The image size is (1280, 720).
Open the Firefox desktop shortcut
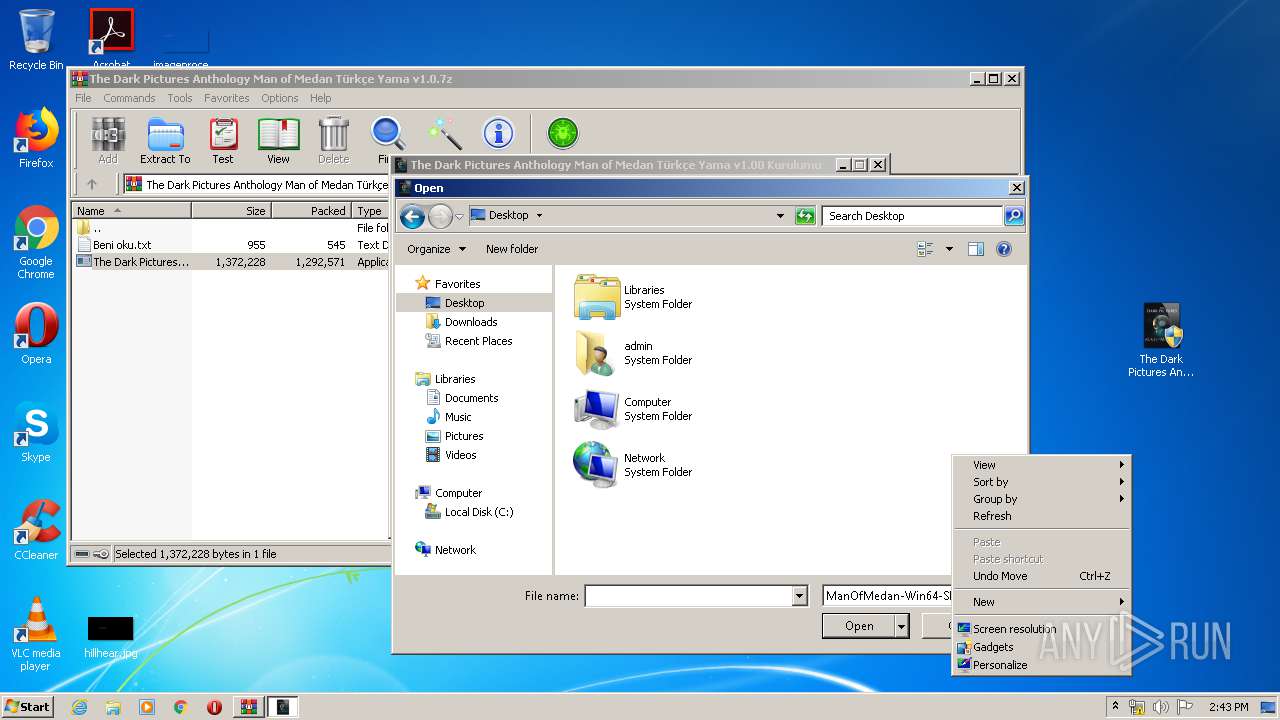click(x=36, y=139)
